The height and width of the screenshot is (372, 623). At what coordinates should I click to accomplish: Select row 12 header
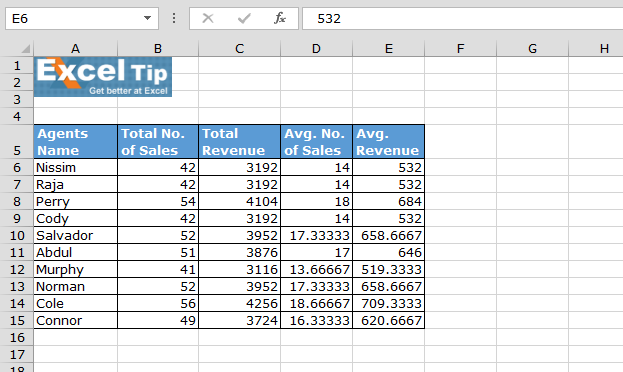coord(17,269)
